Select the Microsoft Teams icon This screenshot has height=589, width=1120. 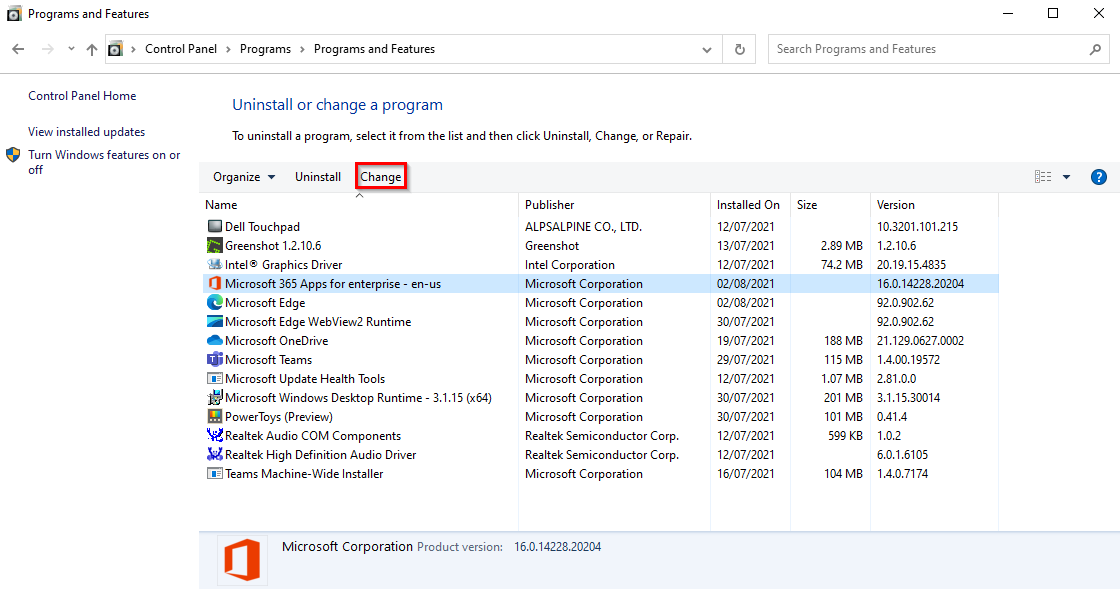click(x=214, y=359)
